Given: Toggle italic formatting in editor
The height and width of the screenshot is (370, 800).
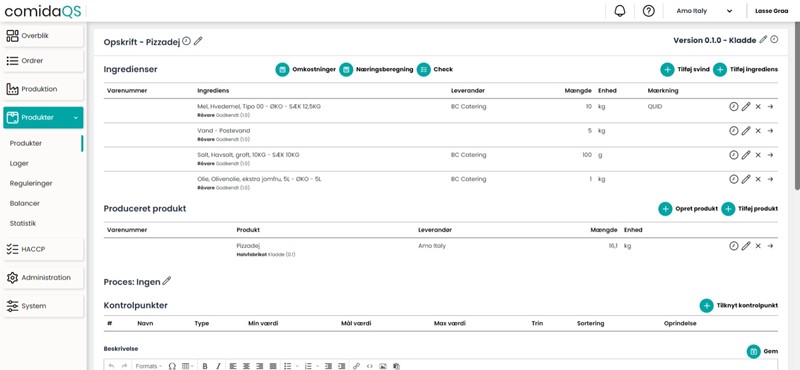Looking at the screenshot, I should pos(218,366).
